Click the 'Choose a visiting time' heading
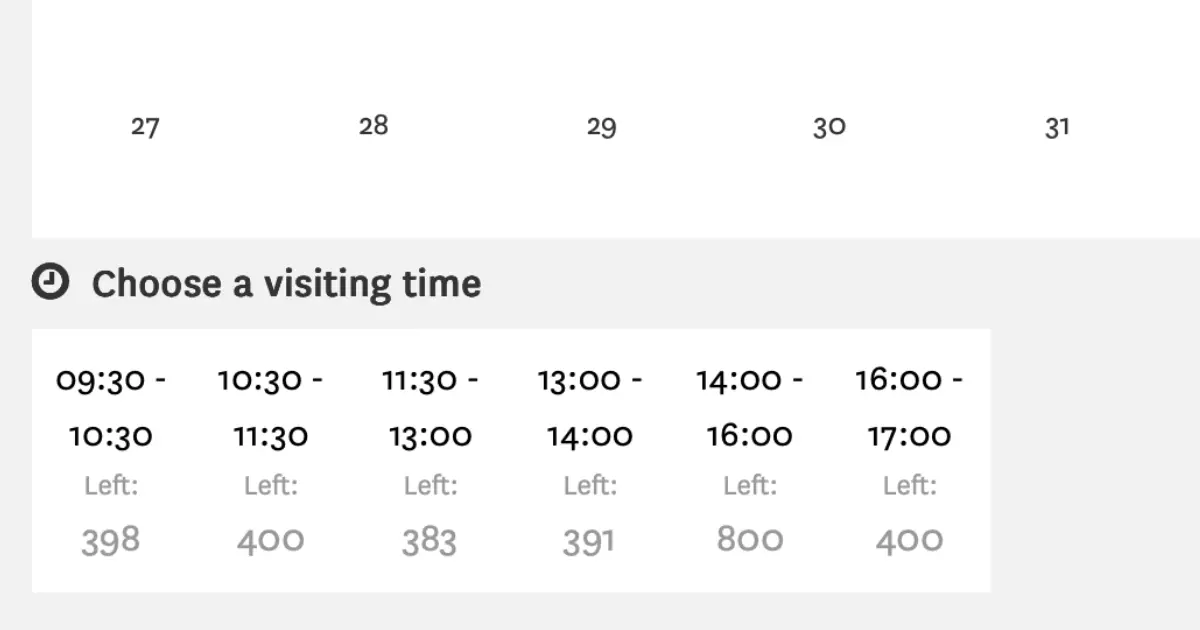 [x=286, y=283]
